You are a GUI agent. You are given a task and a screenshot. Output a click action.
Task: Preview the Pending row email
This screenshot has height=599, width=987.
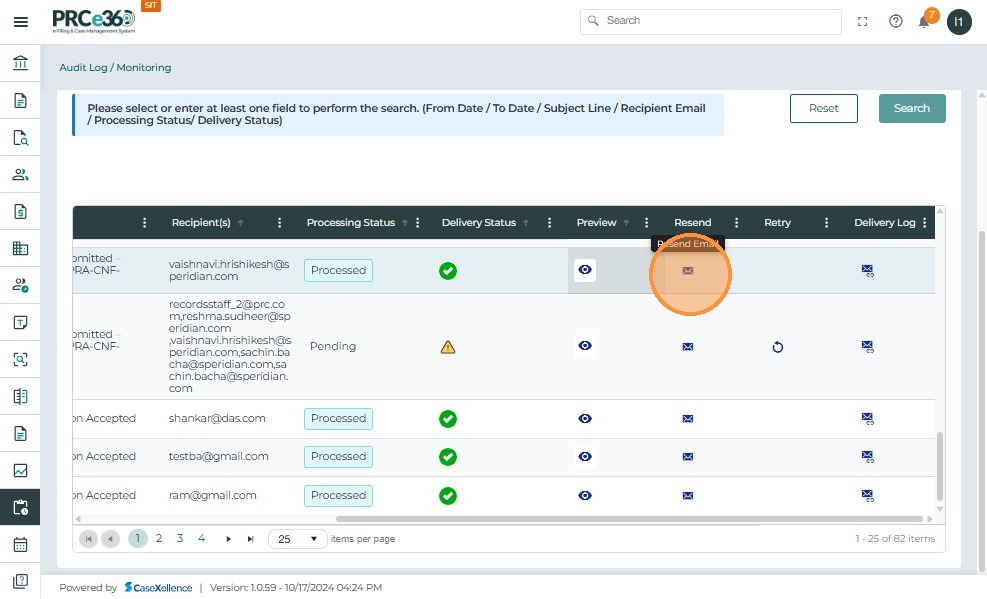pos(585,346)
